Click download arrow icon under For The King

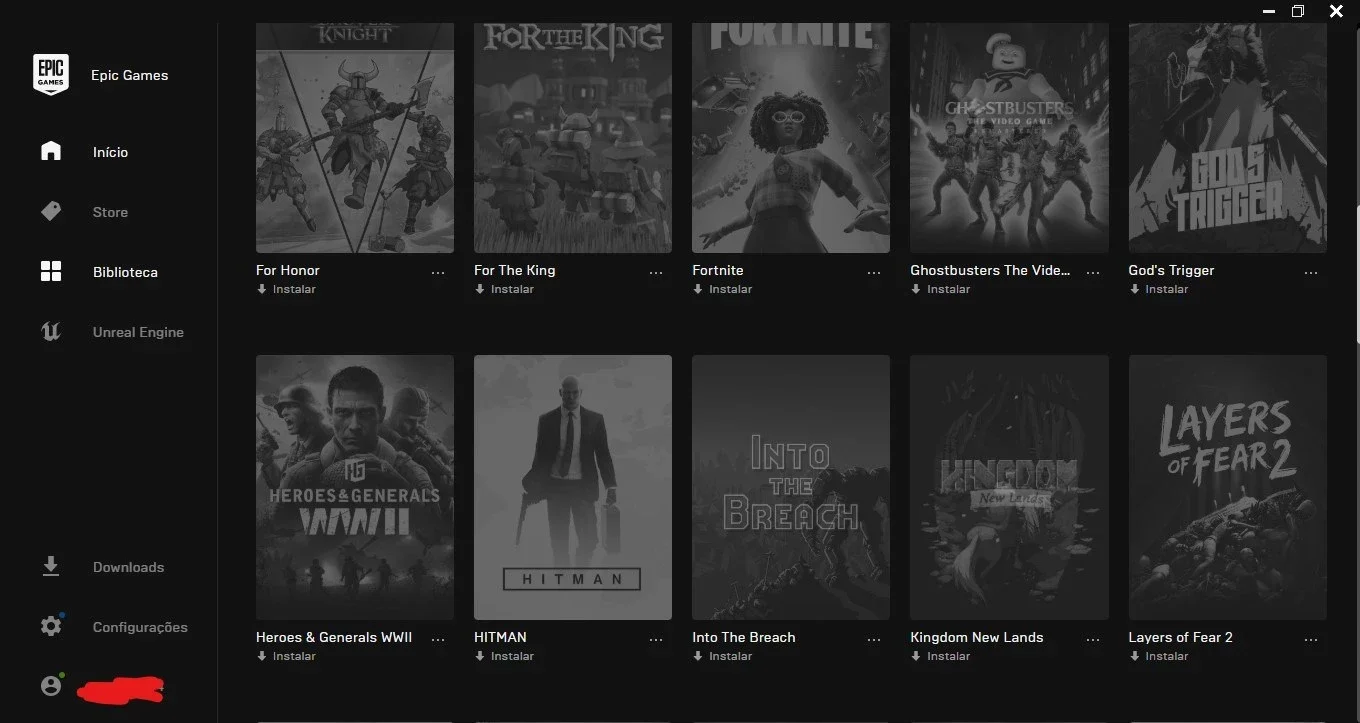coord(480,289)
